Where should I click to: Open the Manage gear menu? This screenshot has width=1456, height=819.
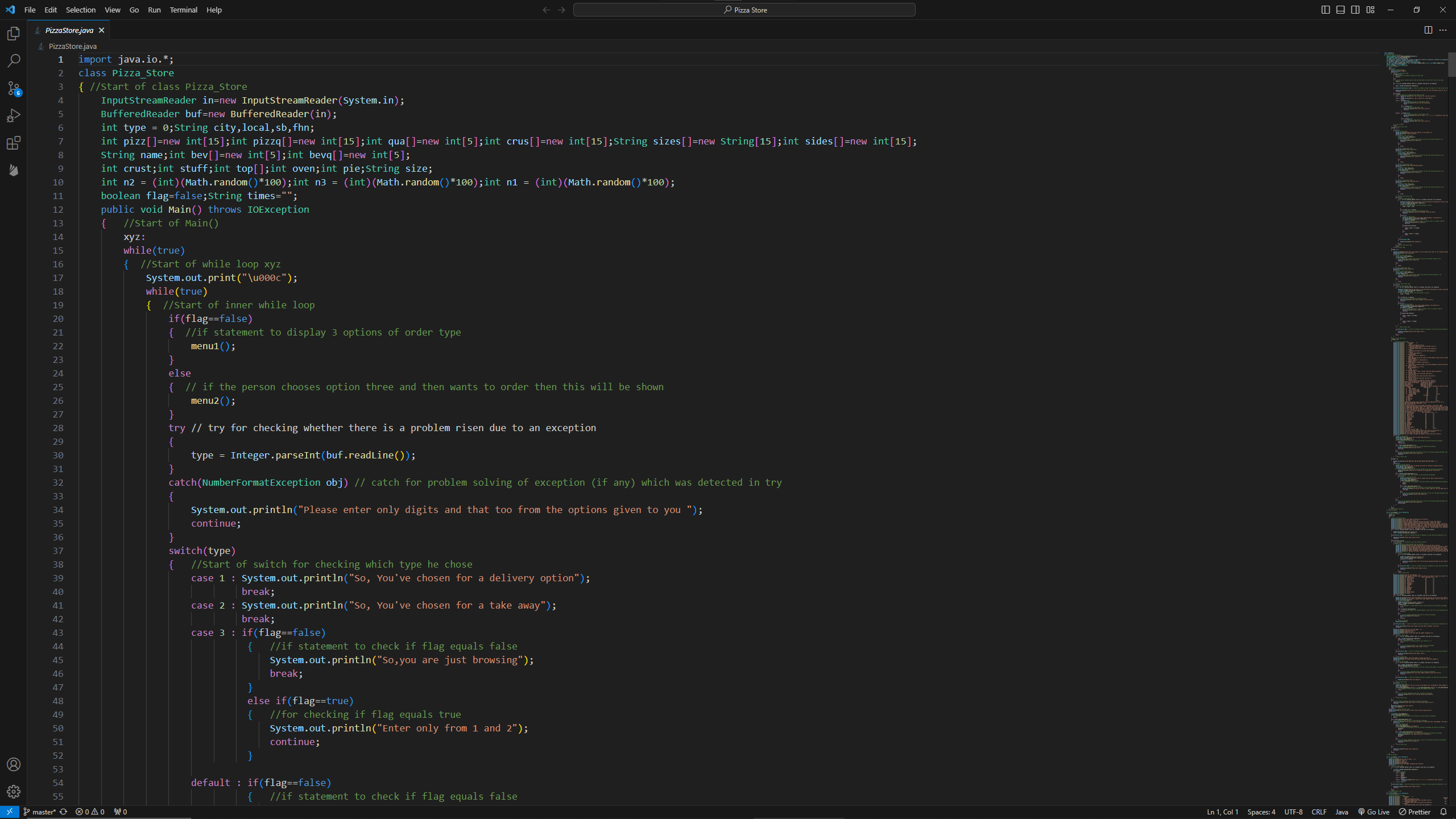click(x=14, y=791)
